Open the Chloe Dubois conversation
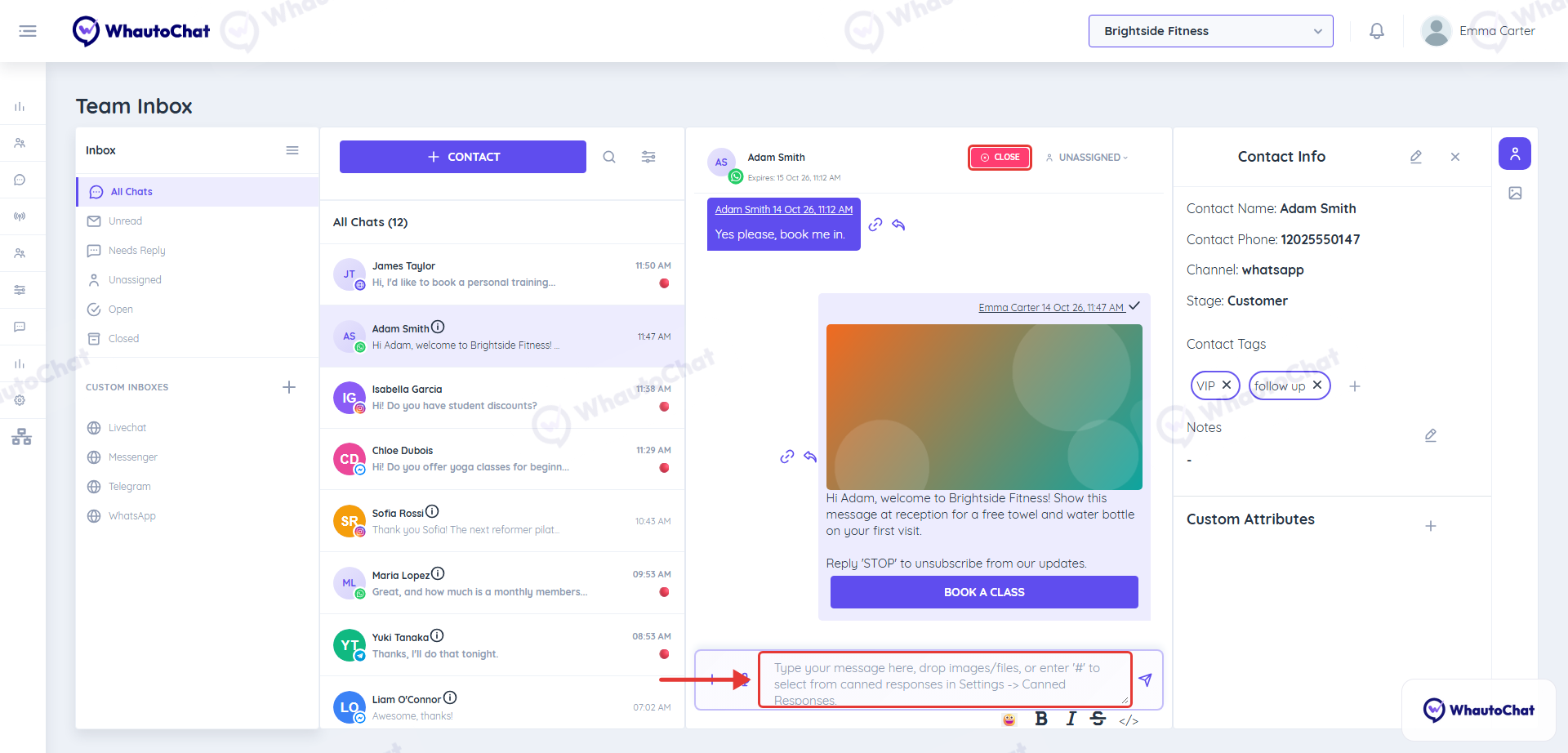Viewport: 1568px width, 753px height. 502,459
